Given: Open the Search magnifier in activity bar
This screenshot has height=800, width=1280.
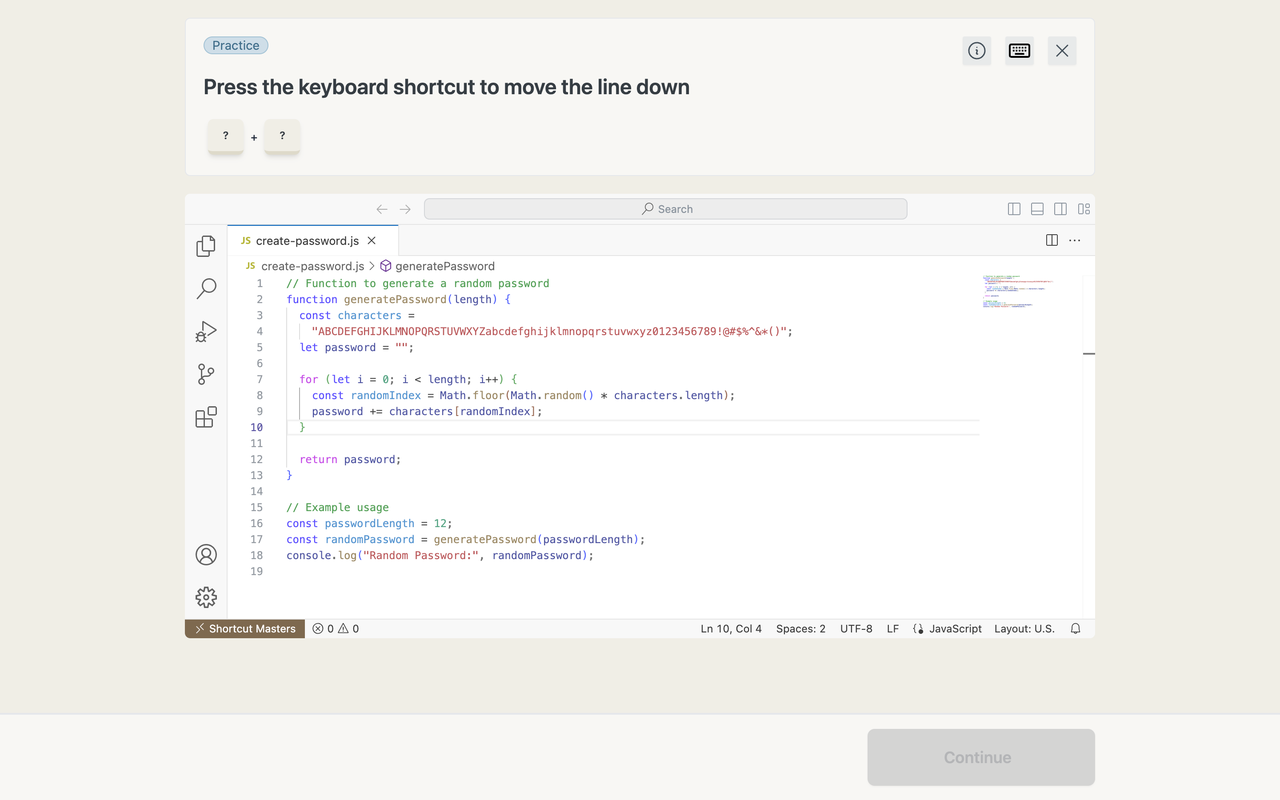Looking at the screenshot, I should click(206, 289).
